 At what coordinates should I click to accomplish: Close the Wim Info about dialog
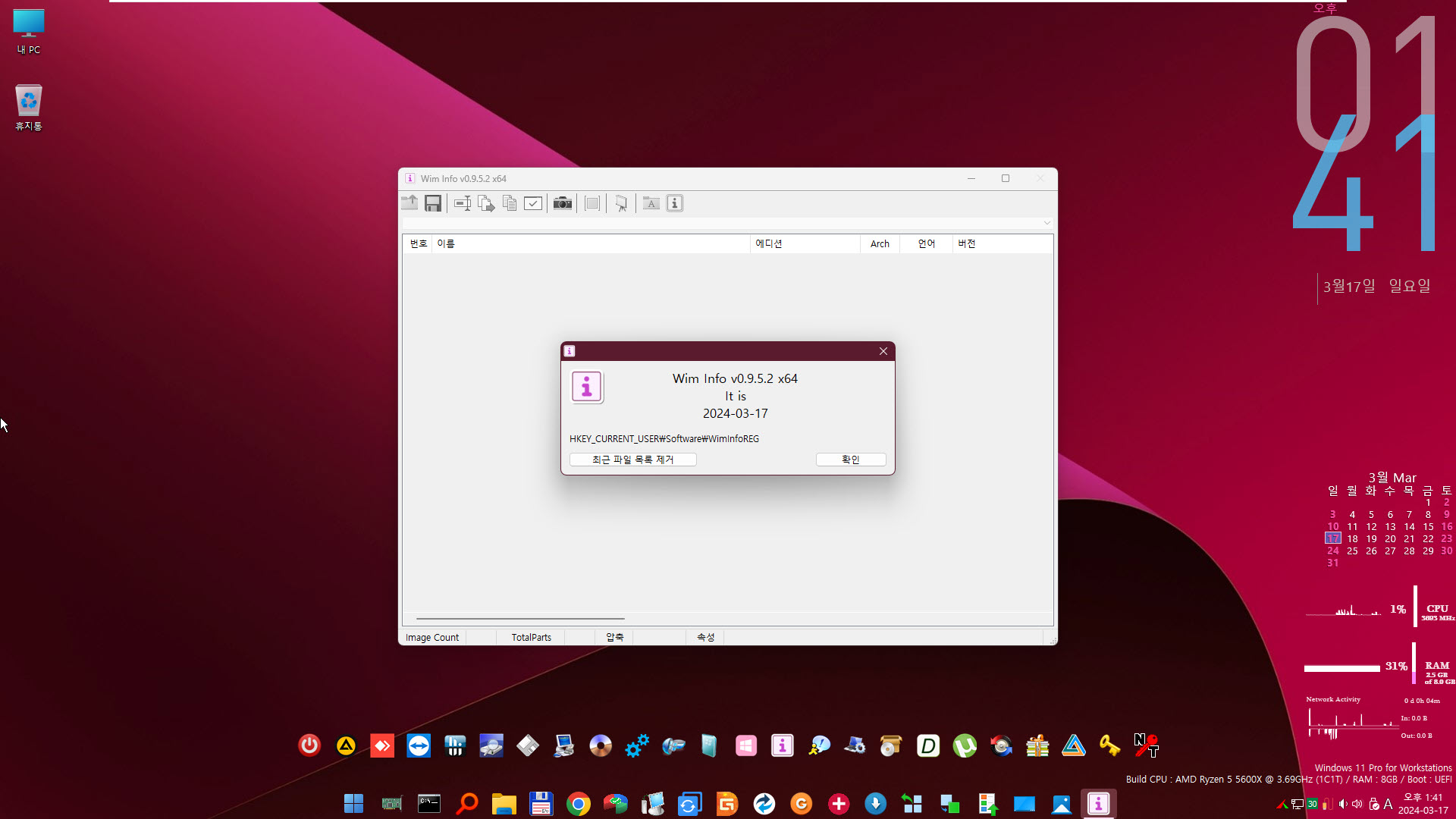[883, 351]
